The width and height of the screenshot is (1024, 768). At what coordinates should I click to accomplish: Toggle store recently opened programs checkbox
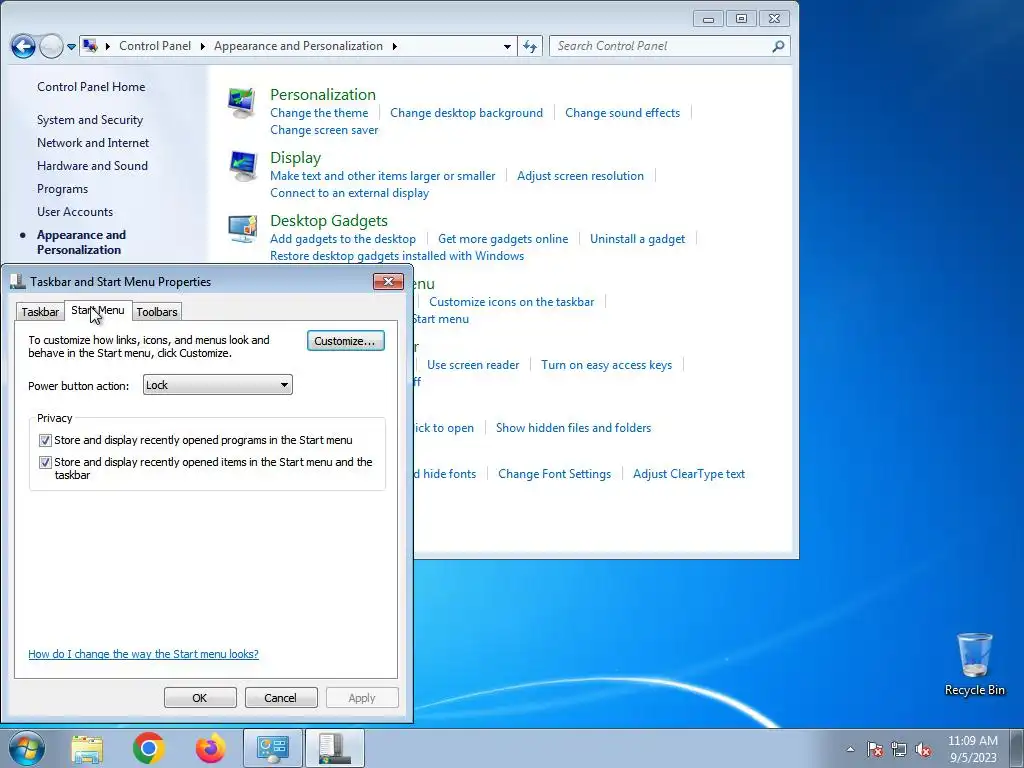point(45,440)
